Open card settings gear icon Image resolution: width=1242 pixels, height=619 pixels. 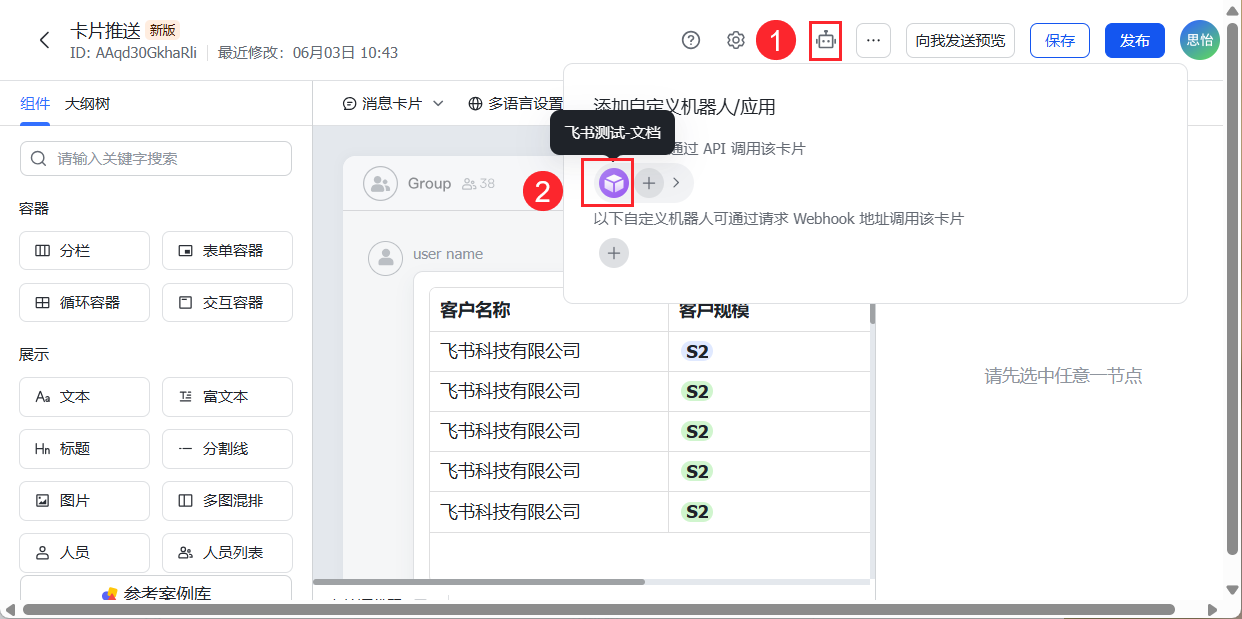coord(736,40)
